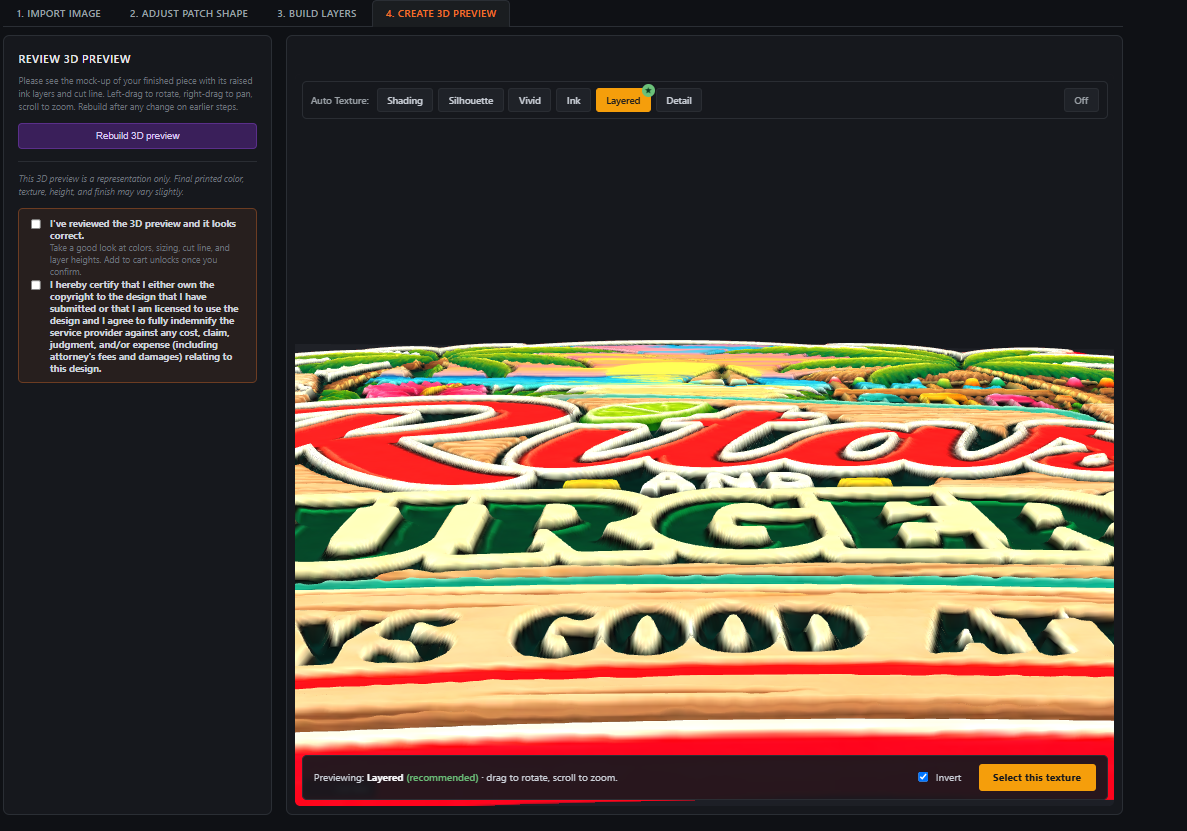The image size is (1187, 831).
Task: Choose the Shading auto texture
Action: coord(405,101)
